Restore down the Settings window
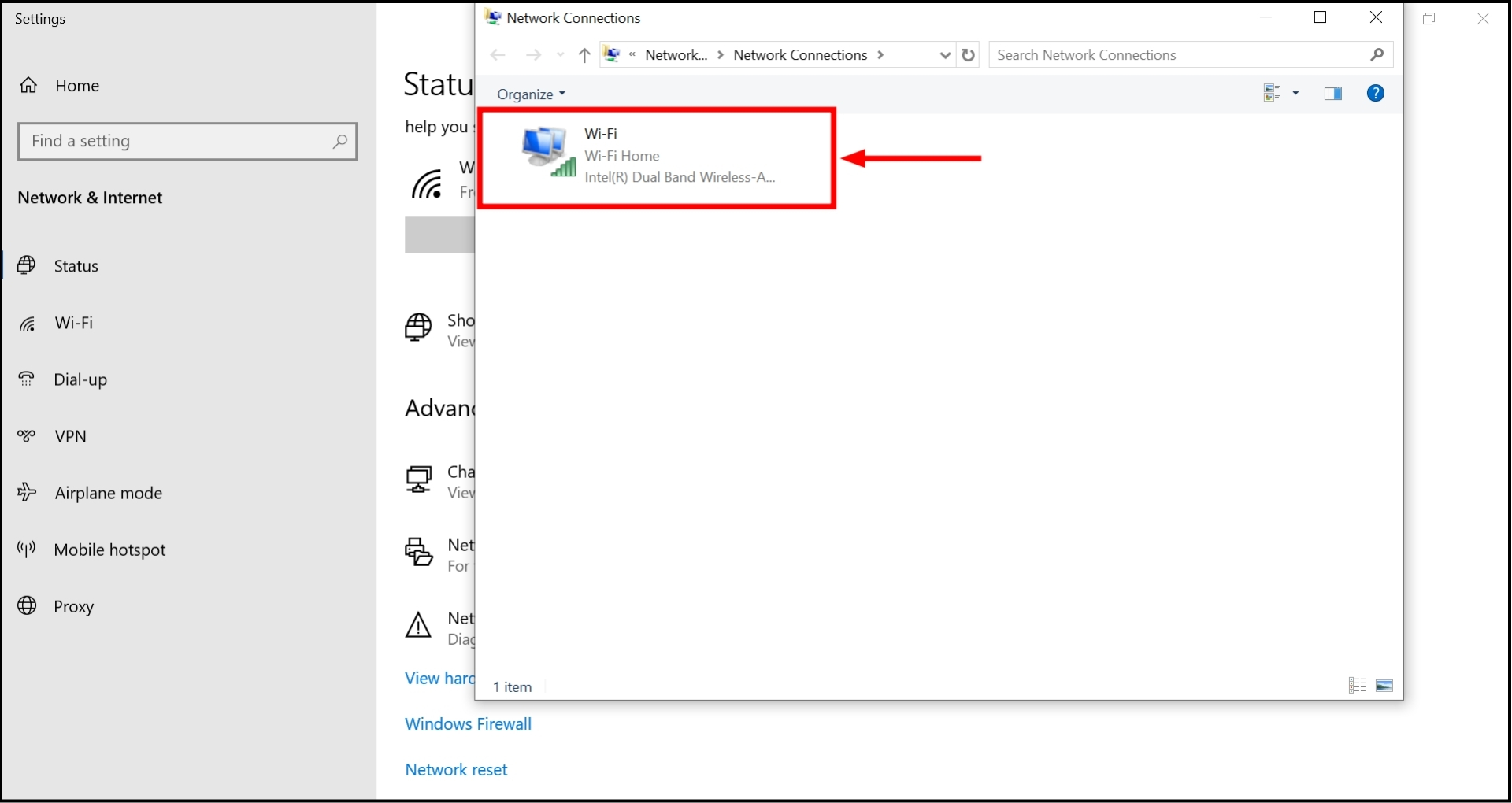This screenshot has height=803, width=1512. point(1429,18)
